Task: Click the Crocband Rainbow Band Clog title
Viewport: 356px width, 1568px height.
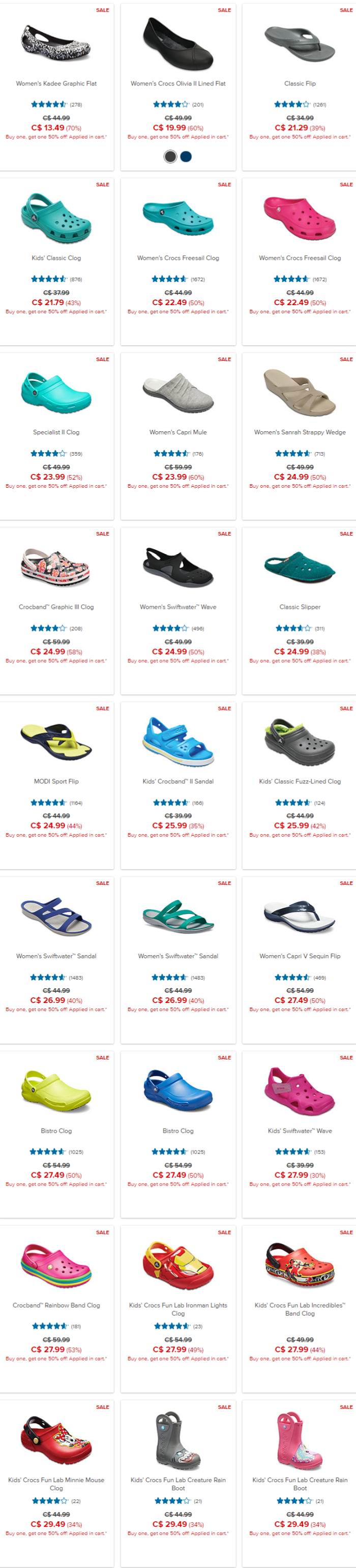Action: [x=56, y=1305]
